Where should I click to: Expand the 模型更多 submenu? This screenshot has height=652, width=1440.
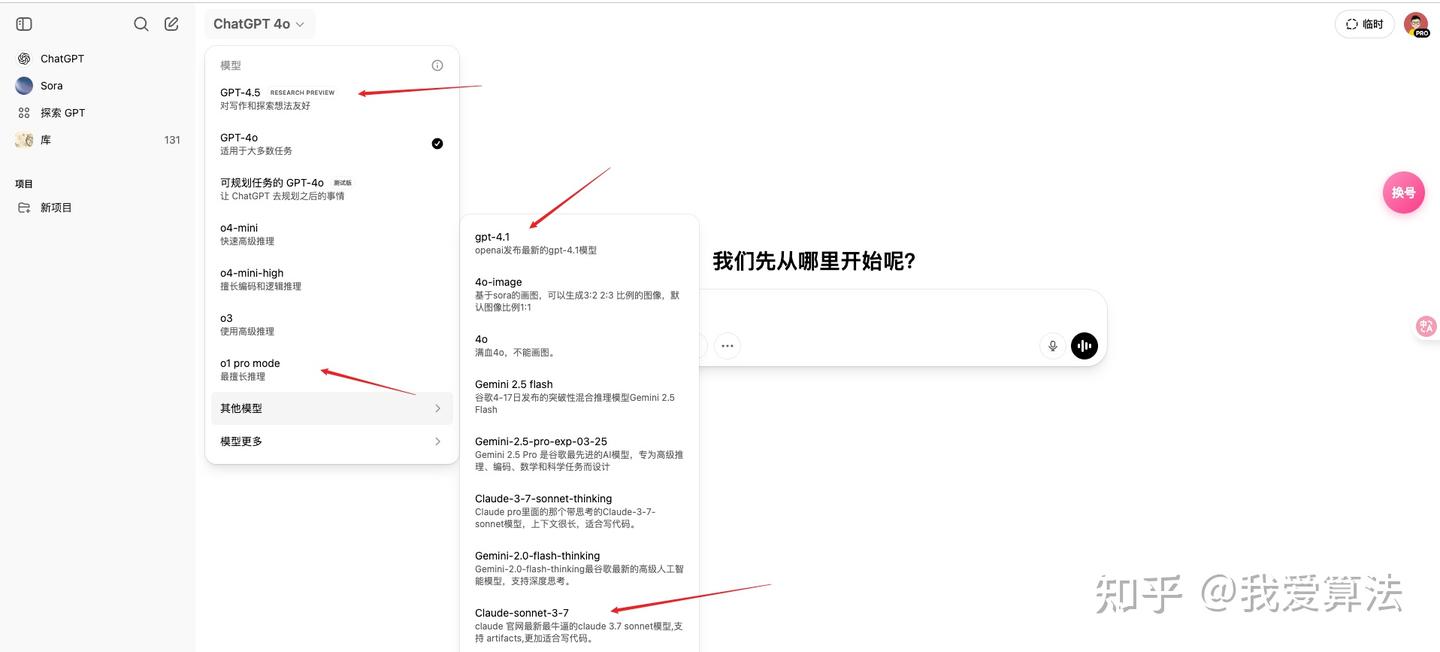(x=332, y=441)
